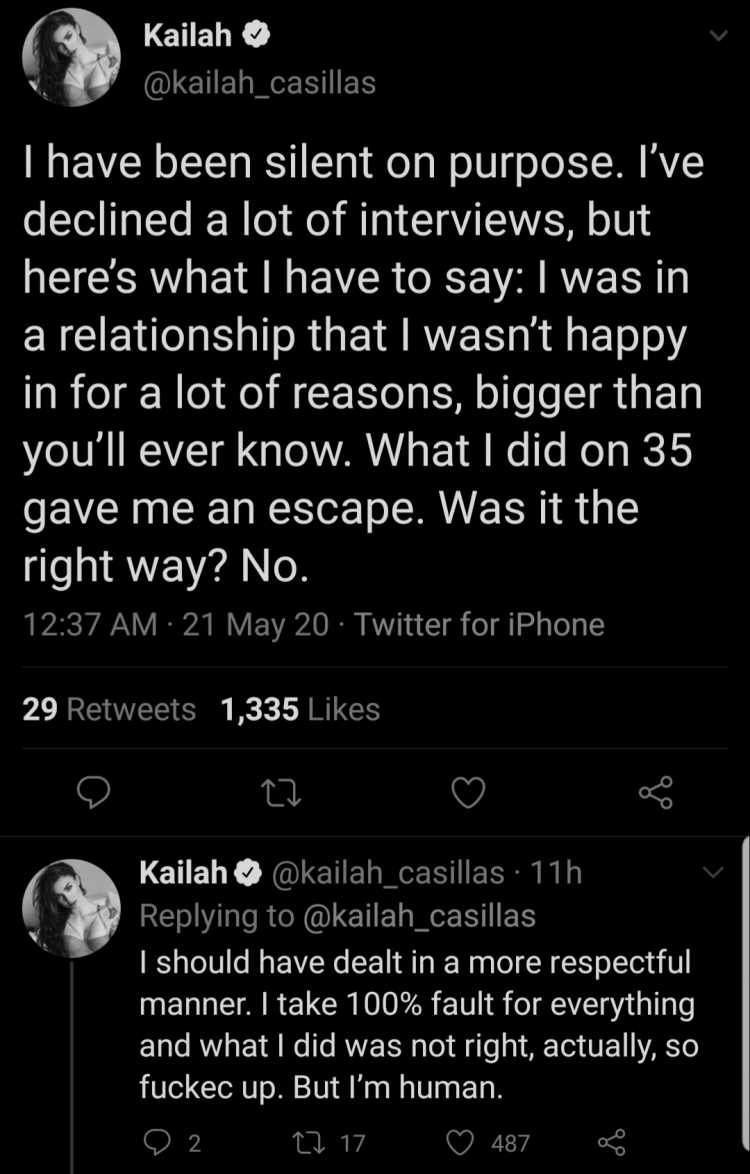The height and width of the screenshot is (1174, 750).
Task: Share the main tweet via share icon
Action: click(x=656, y=793)
